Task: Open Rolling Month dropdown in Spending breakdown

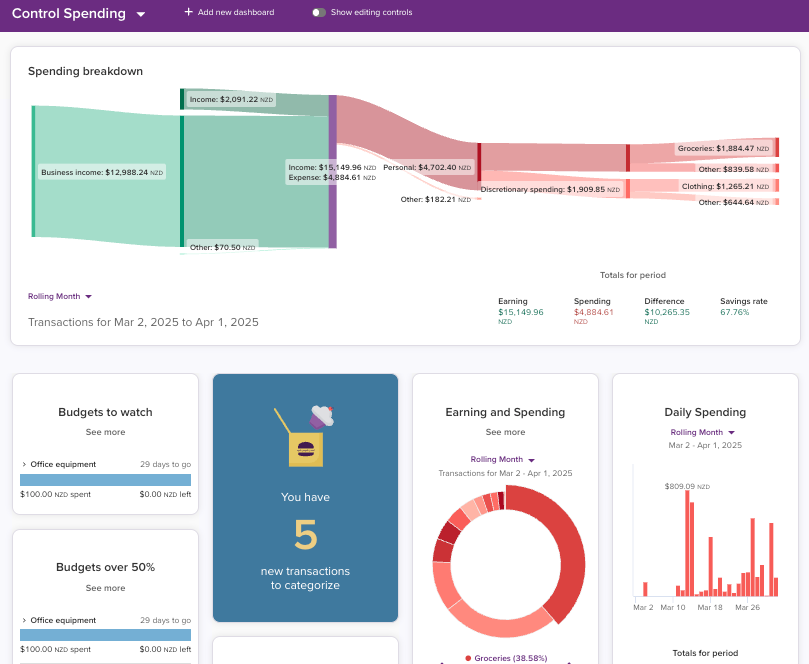Action: coord(60,296)
